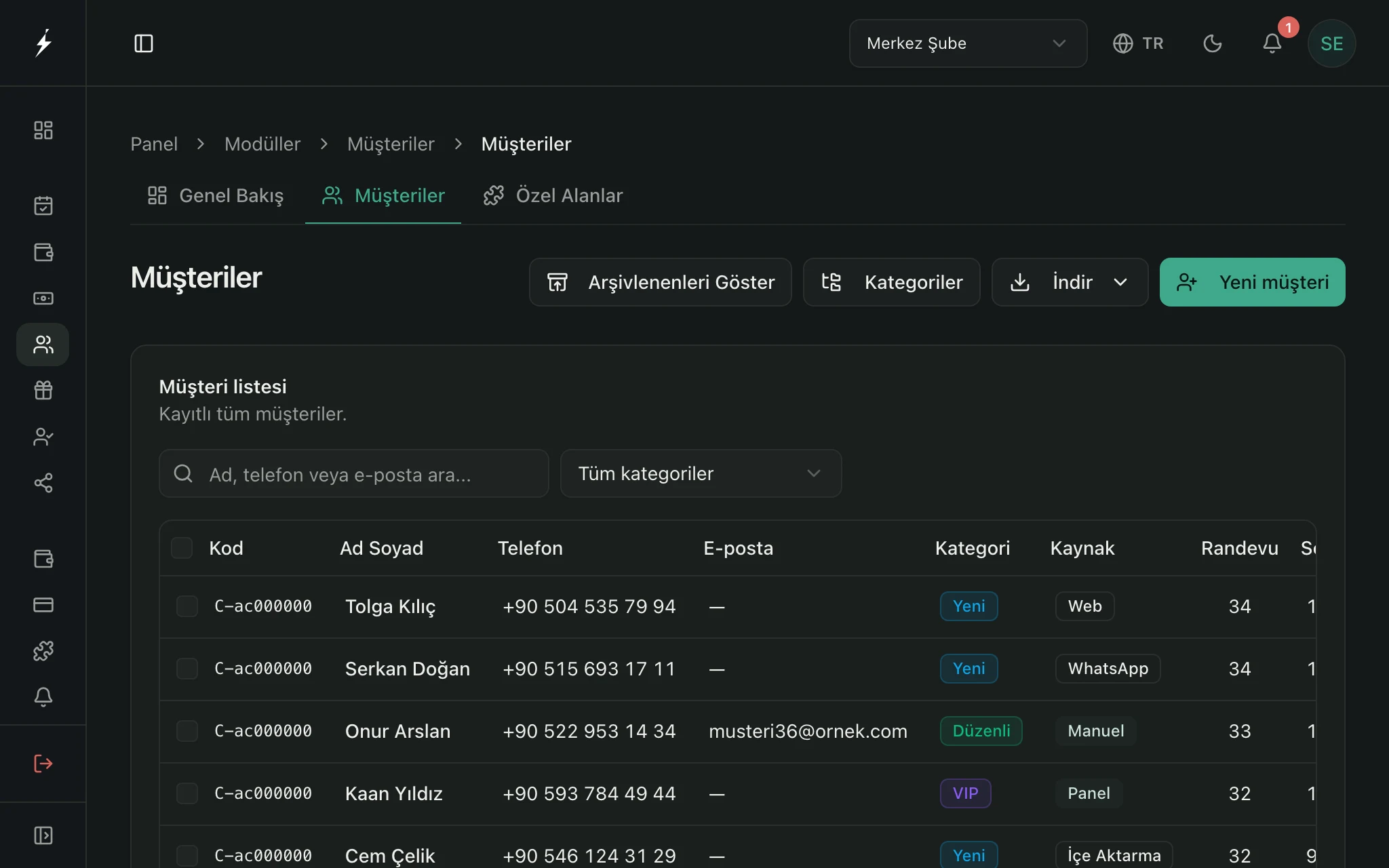The image size is (1389, 868).
Task: Check the box for Serkan Doğan row
Action: (x=187, y=669)
